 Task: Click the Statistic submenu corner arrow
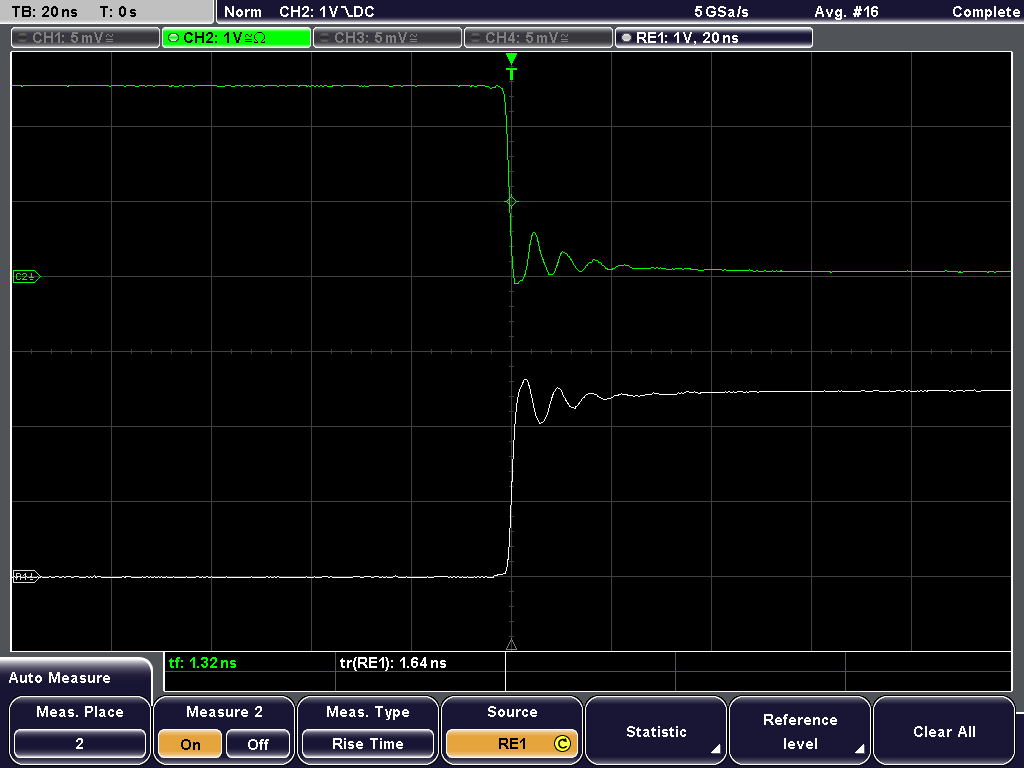pyautogui.click(x=716, y=748)
